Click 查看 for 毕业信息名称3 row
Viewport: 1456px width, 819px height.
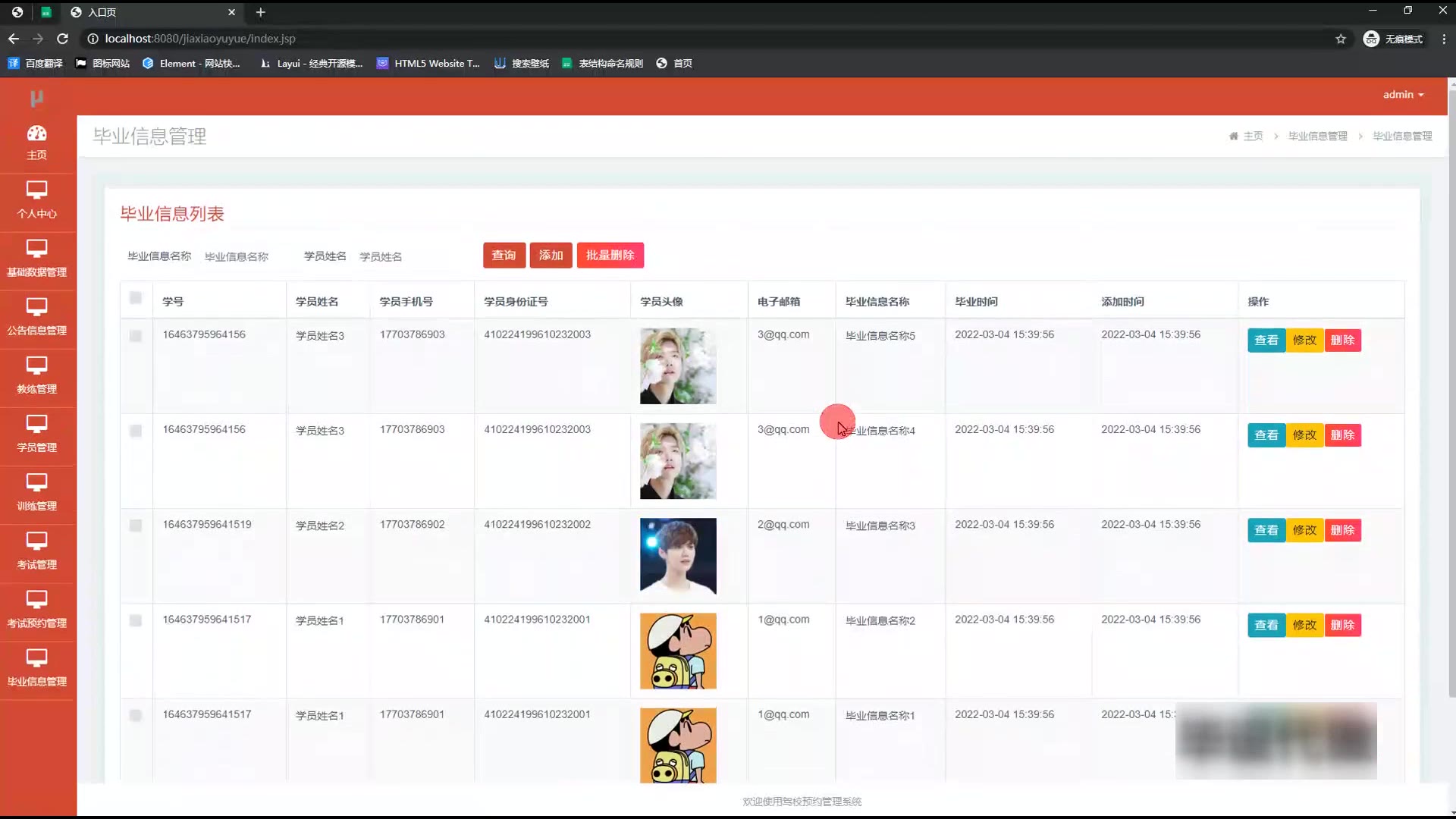(1266, 530)
